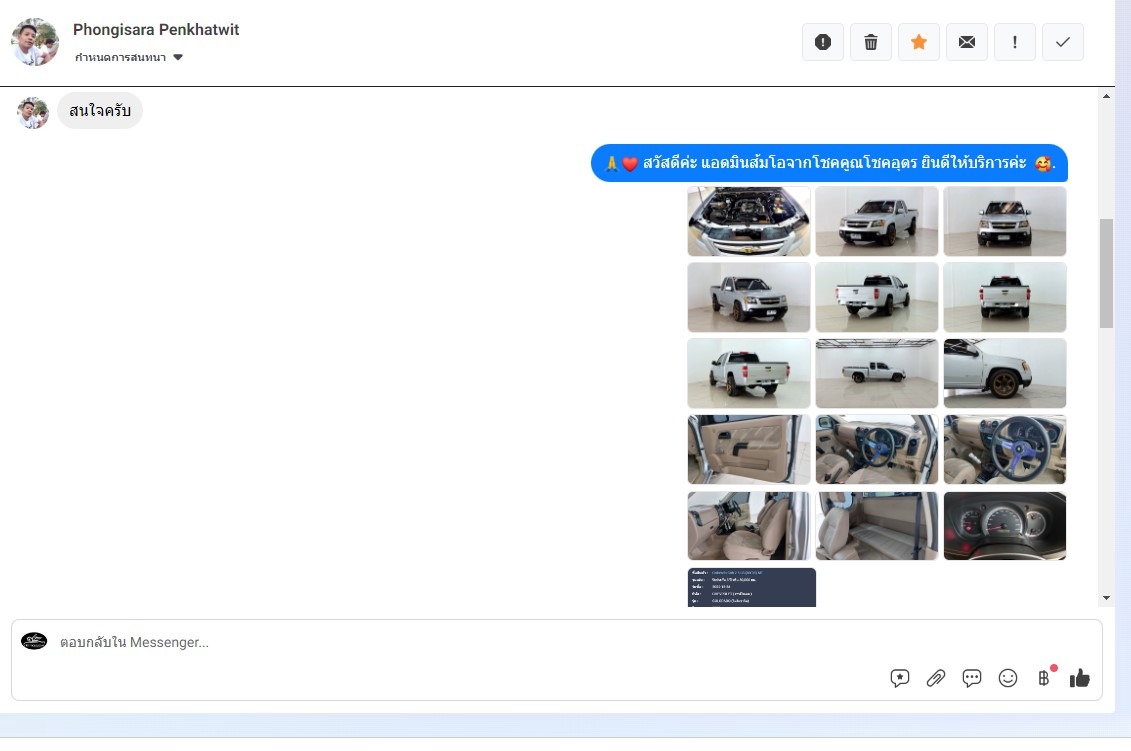Open the dashboard gauge cluster photo
The width and height of the screenshot is (1131, 751).
click(1005, 526)
